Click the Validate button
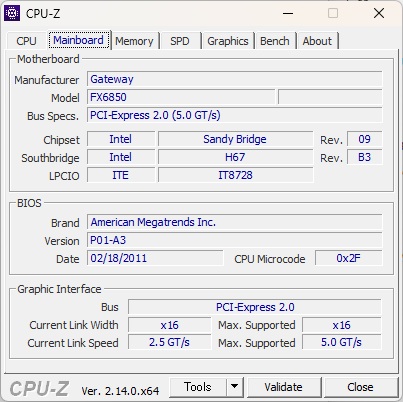 [x=284, y=387]
